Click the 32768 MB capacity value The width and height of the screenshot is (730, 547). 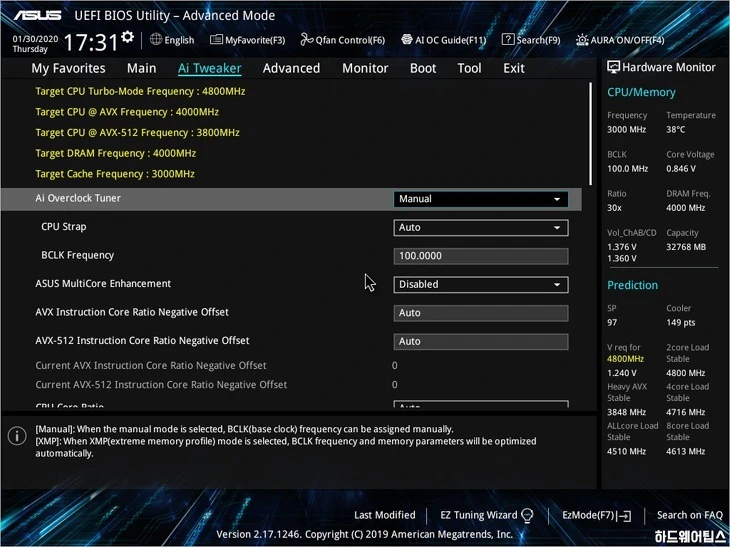point(686,247)
